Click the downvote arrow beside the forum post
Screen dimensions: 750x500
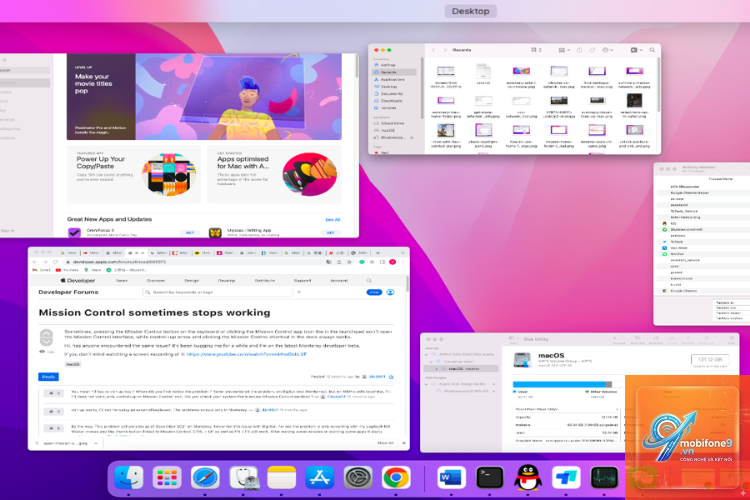pyautogui.click(x=46, y=342)
